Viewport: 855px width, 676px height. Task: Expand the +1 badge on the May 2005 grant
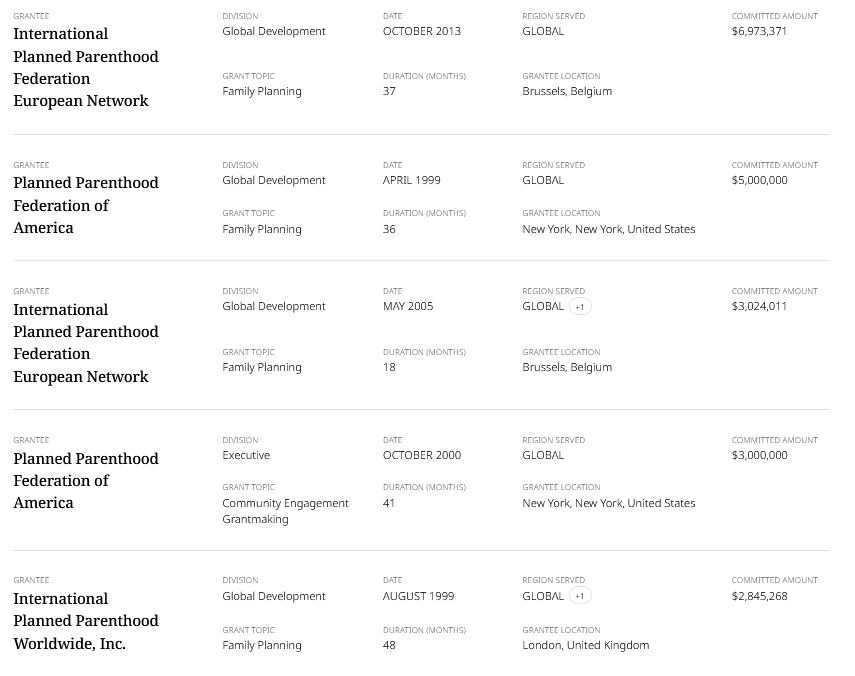580,306
